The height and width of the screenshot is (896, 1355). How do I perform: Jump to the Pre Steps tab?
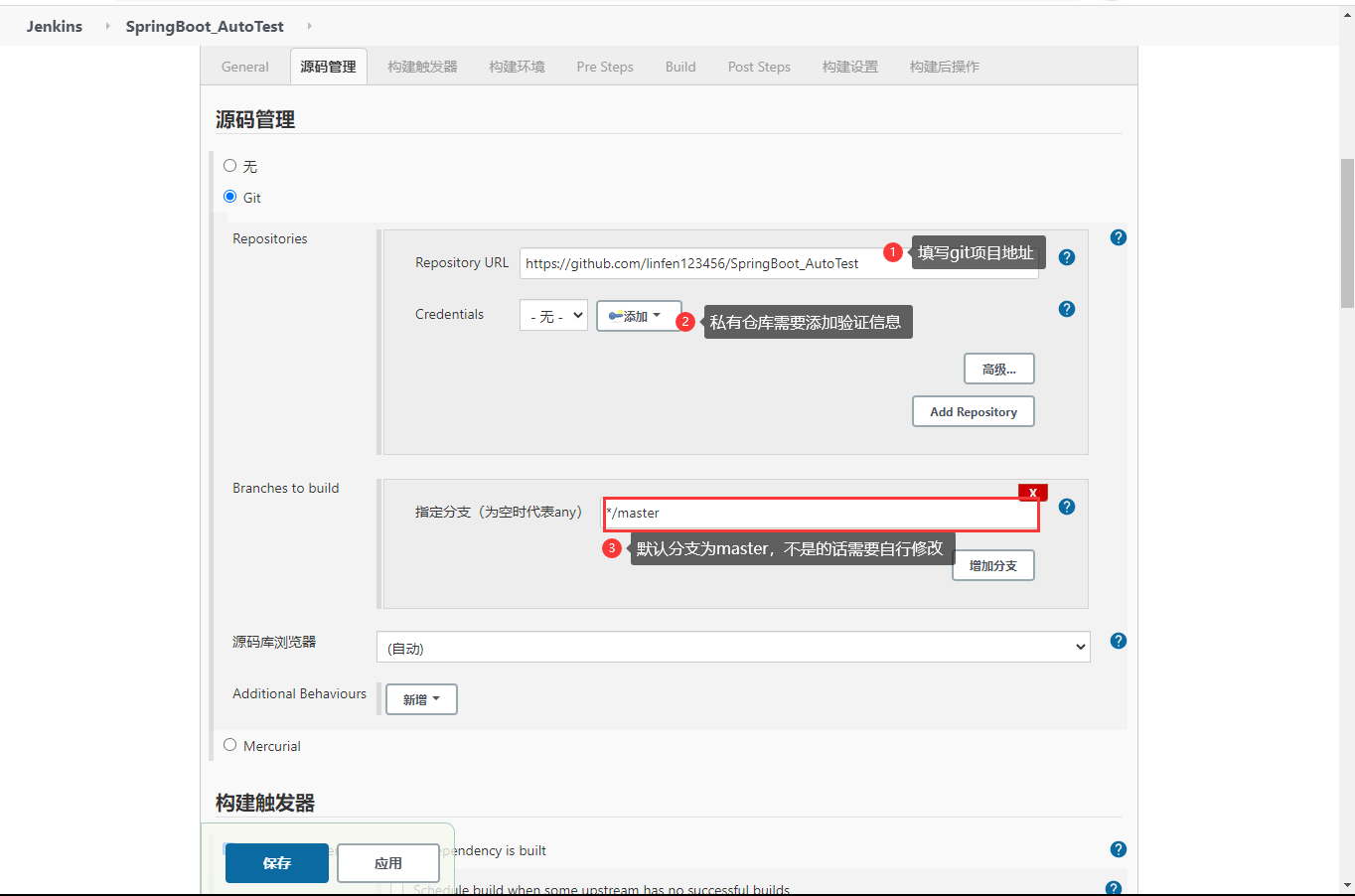click(x=605, y=67)
